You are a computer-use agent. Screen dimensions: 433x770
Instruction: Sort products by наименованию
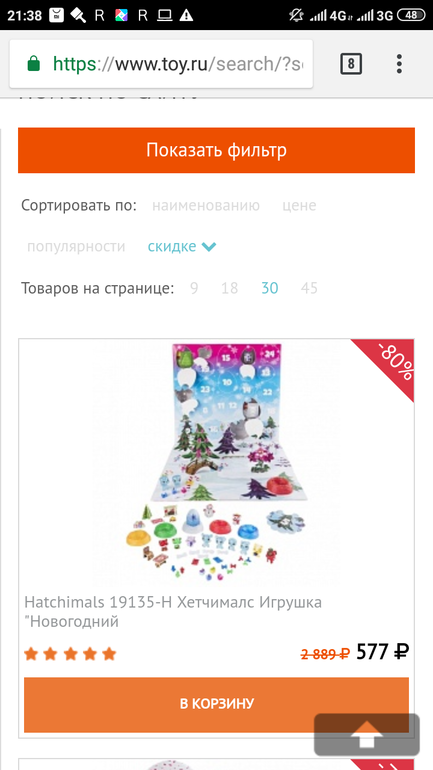tap(206, 205)
